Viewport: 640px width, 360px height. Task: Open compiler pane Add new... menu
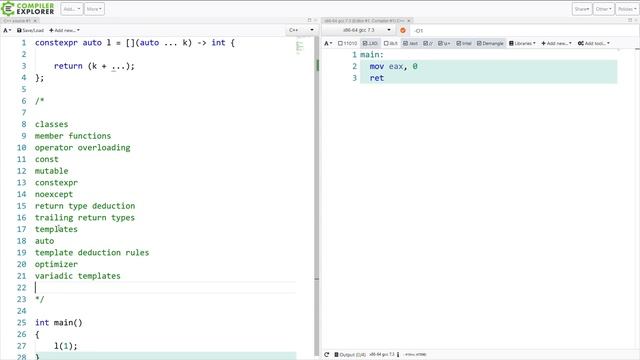point(556,43)
